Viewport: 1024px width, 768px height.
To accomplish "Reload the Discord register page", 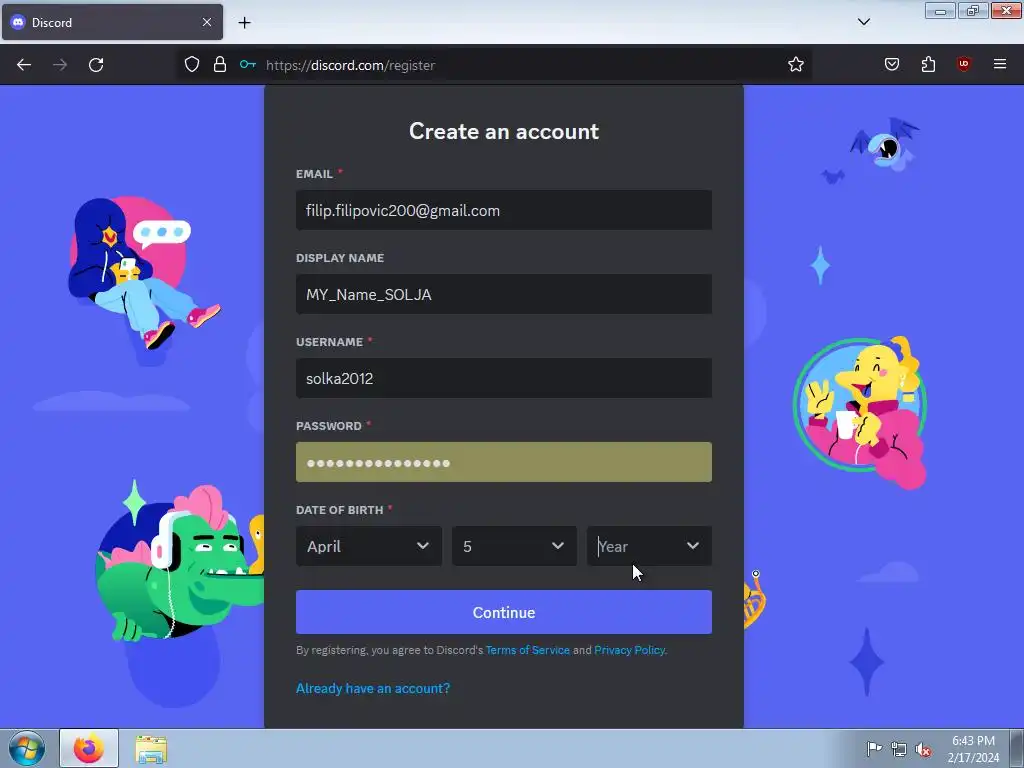I will pos(96,65).
